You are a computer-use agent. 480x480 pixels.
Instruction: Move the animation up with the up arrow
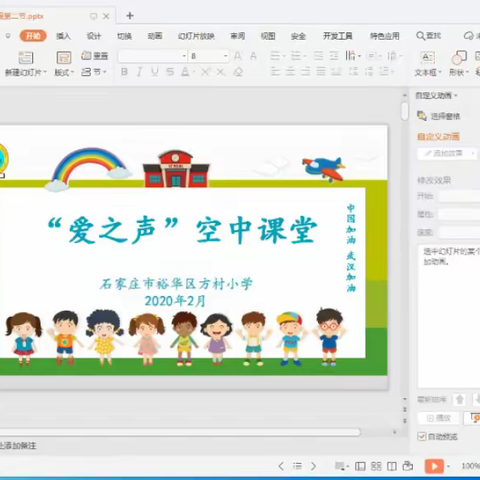(x=460, y=399)
